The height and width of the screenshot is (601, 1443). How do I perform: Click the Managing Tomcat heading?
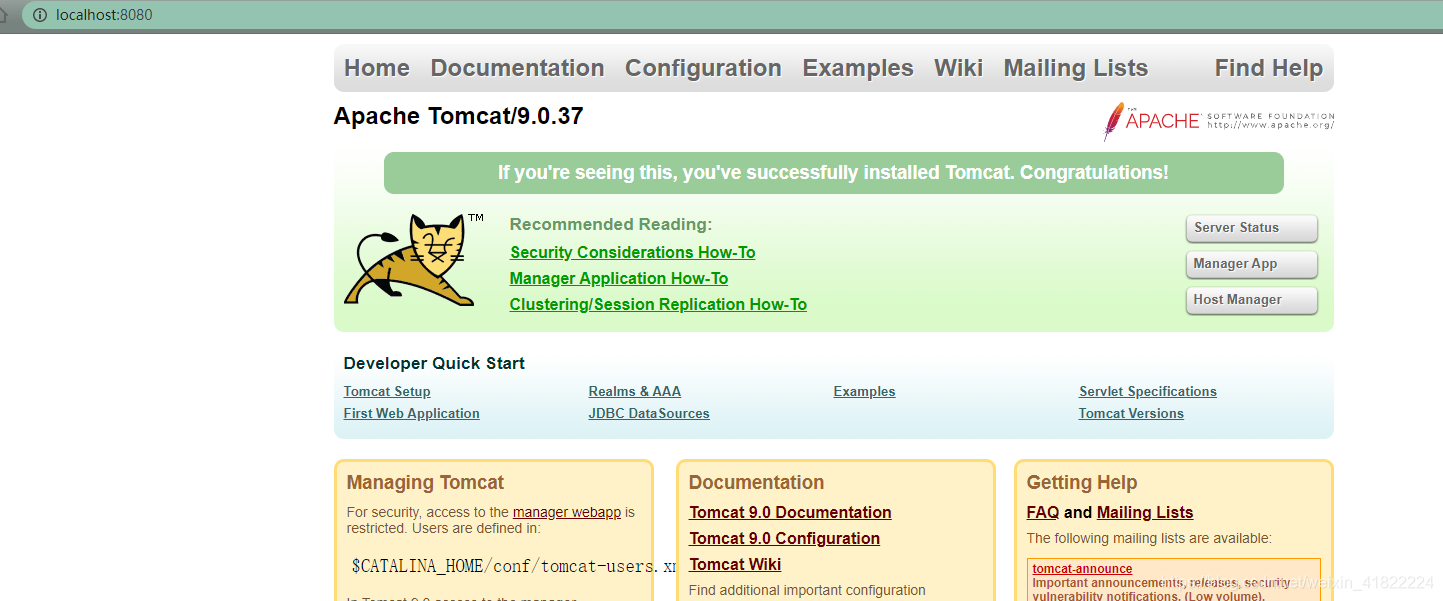click(x=425, y=483)
